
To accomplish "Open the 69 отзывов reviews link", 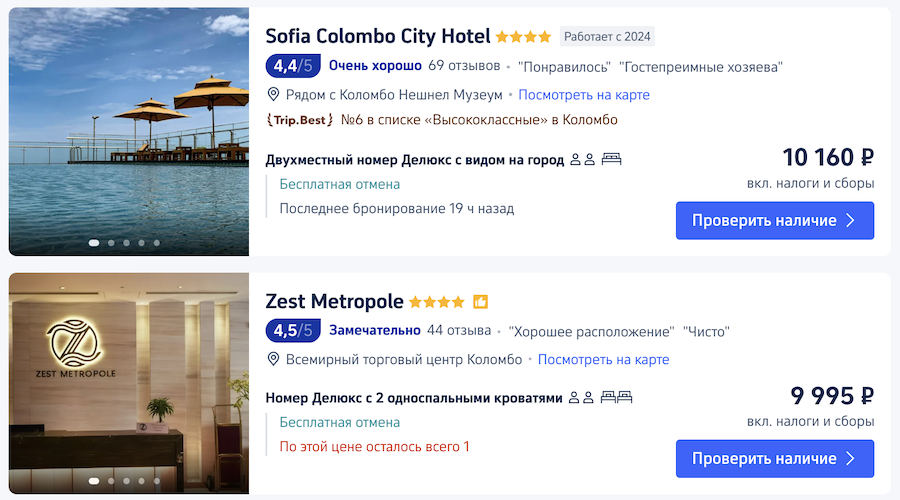I will [x=464, y=67].
